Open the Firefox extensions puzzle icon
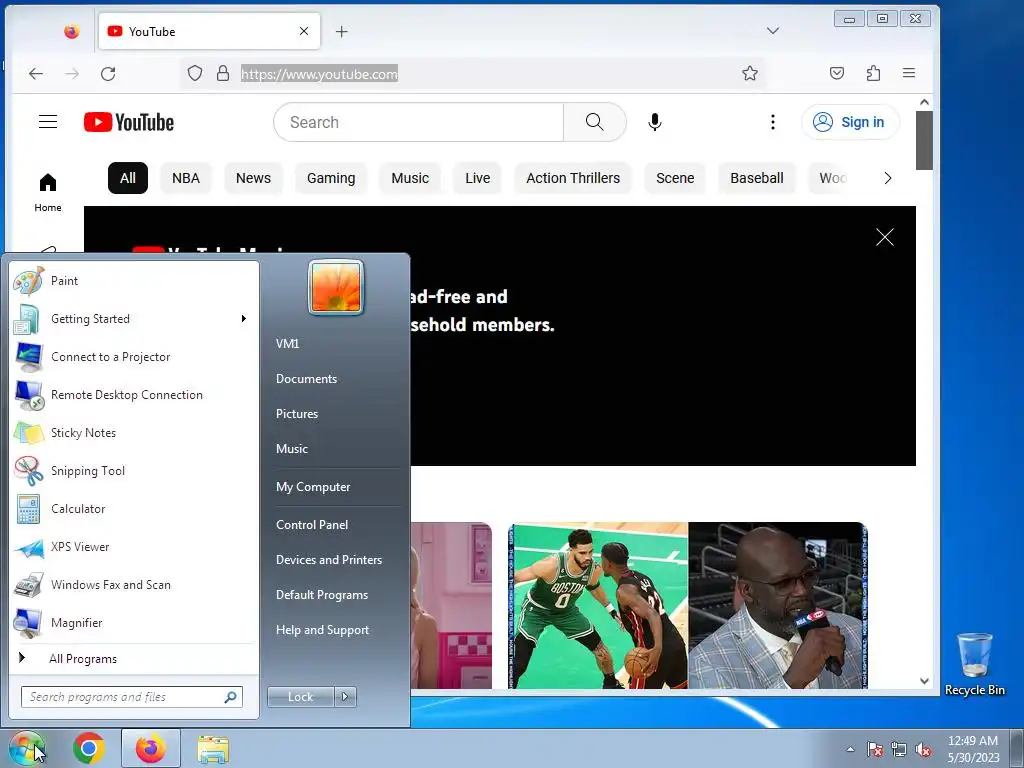1024x768 pixels. [x=873, y=73]
